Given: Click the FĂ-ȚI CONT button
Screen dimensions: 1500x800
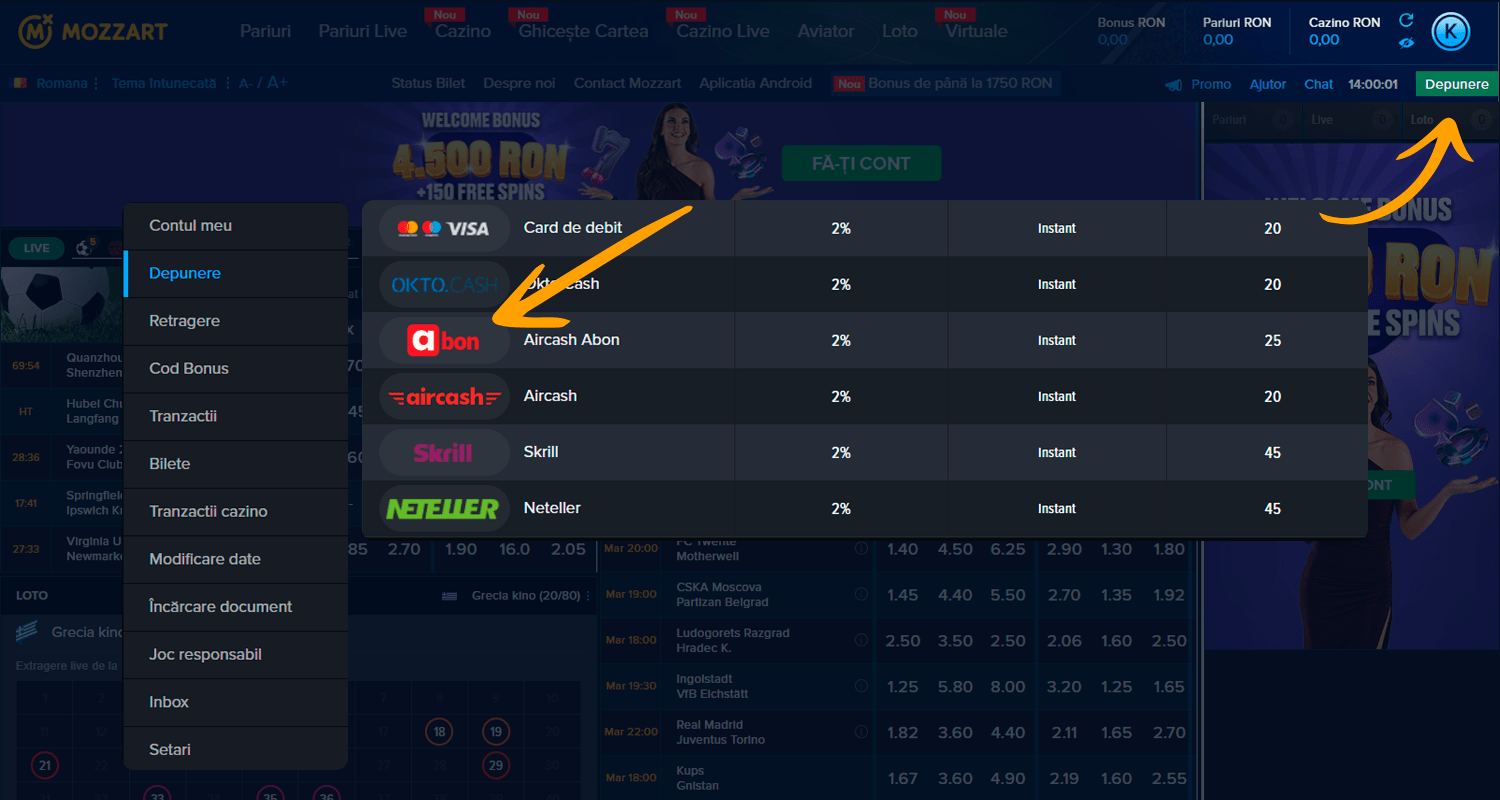Looking at the screenshot, I should pyautogui.click(x=861, y=163).
